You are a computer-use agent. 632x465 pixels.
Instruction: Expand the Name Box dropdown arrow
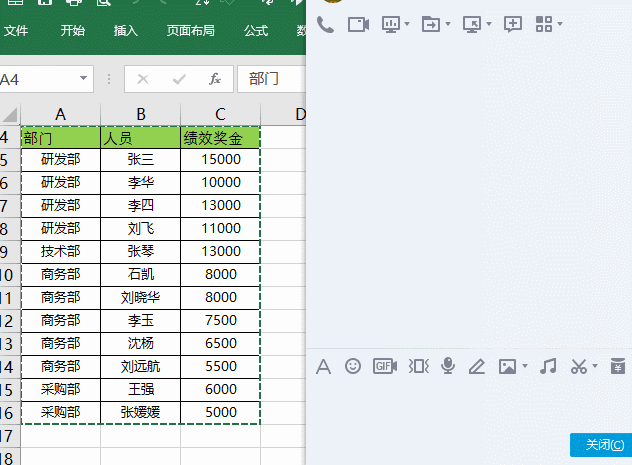click(x=83, y=78)
